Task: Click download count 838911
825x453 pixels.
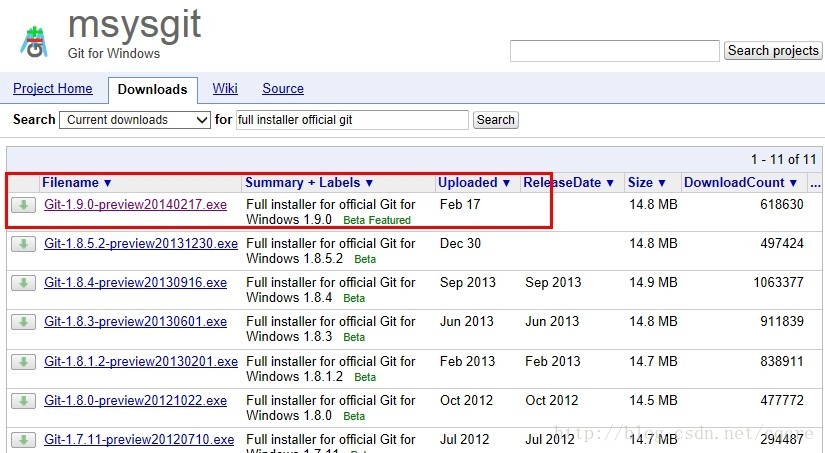Action: [x=782, y=361]
